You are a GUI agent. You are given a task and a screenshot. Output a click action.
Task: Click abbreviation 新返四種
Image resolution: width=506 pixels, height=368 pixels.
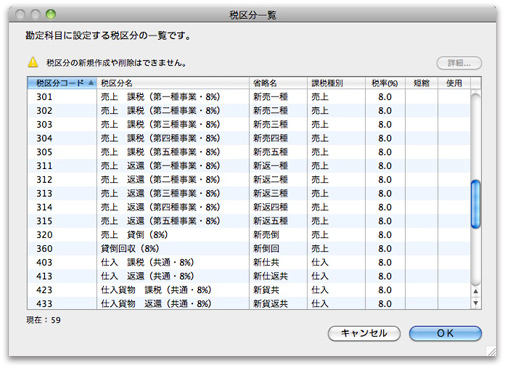(270, 207)
